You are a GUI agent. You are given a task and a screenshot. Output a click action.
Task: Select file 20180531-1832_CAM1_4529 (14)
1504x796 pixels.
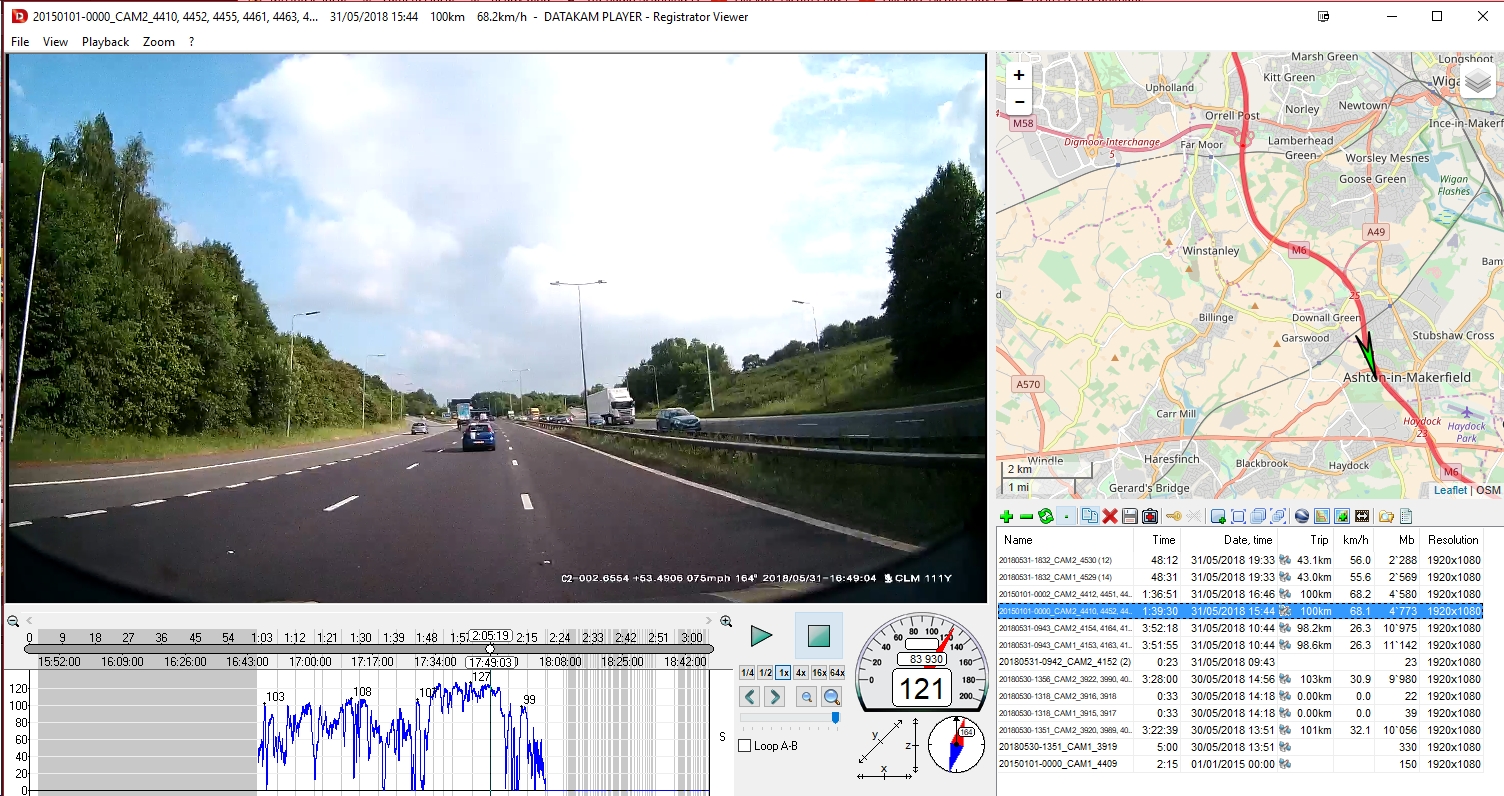click(1240, 577)
